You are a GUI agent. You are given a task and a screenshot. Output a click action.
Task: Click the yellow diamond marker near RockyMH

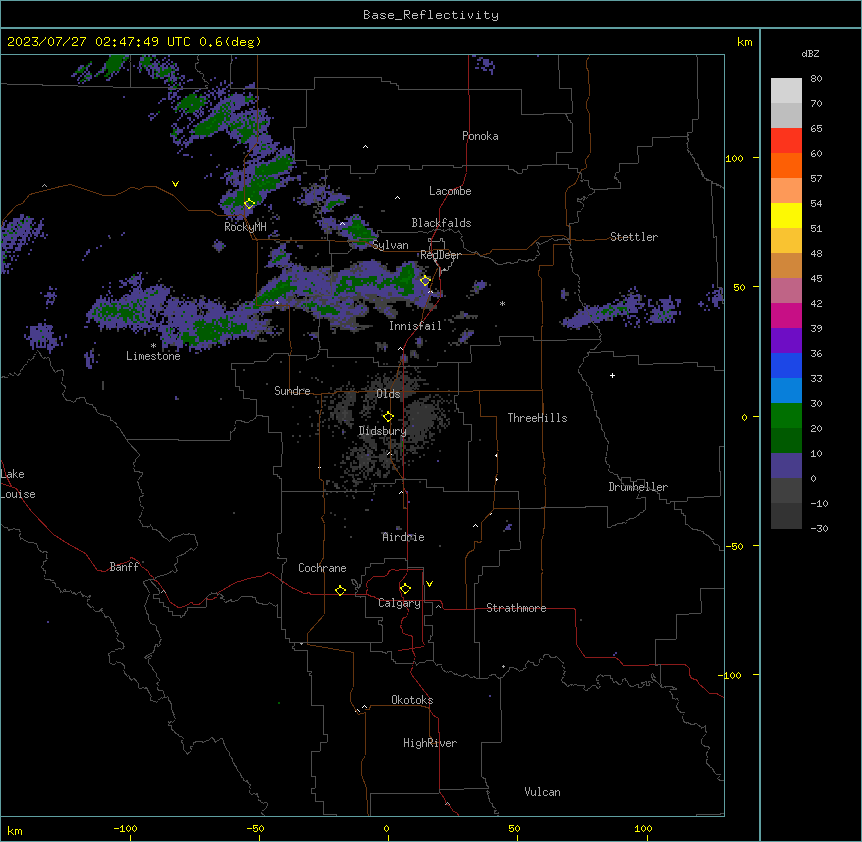tap(249, 204)
